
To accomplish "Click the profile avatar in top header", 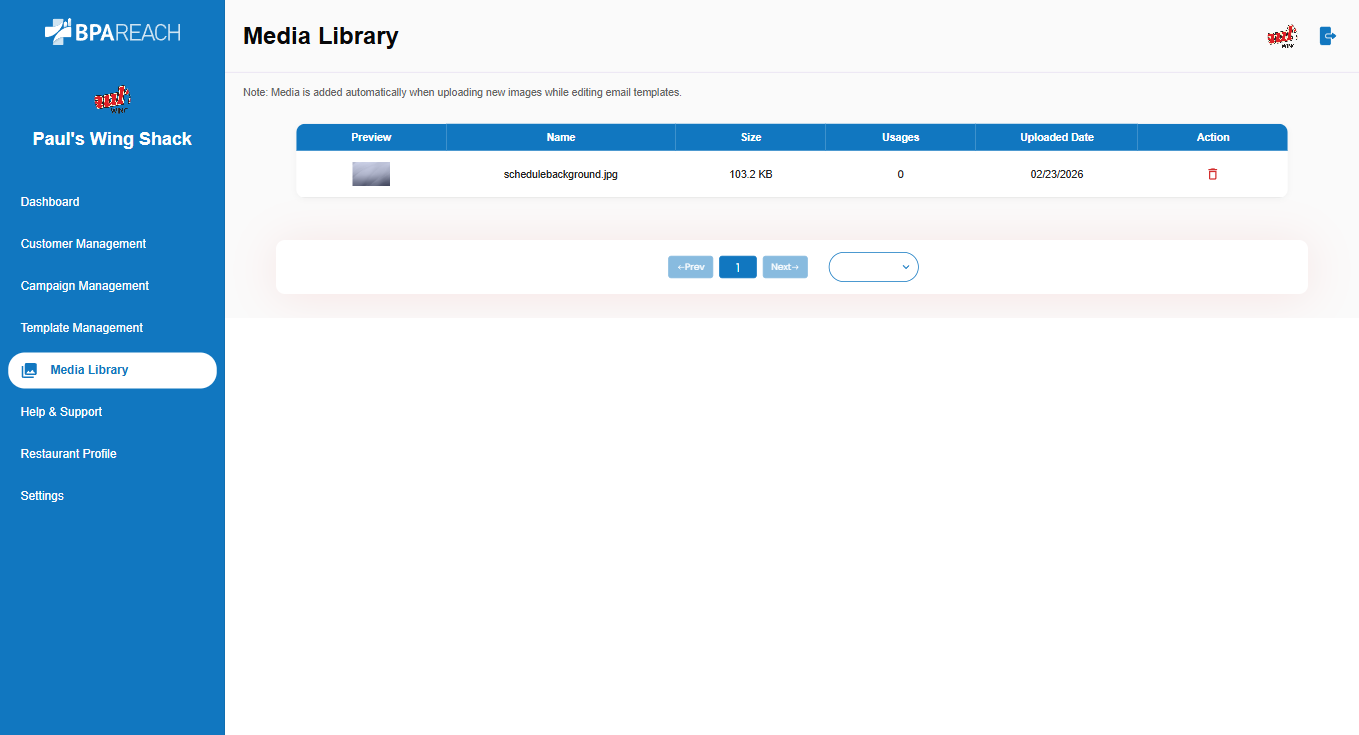I will click(x=1281, y=37).
